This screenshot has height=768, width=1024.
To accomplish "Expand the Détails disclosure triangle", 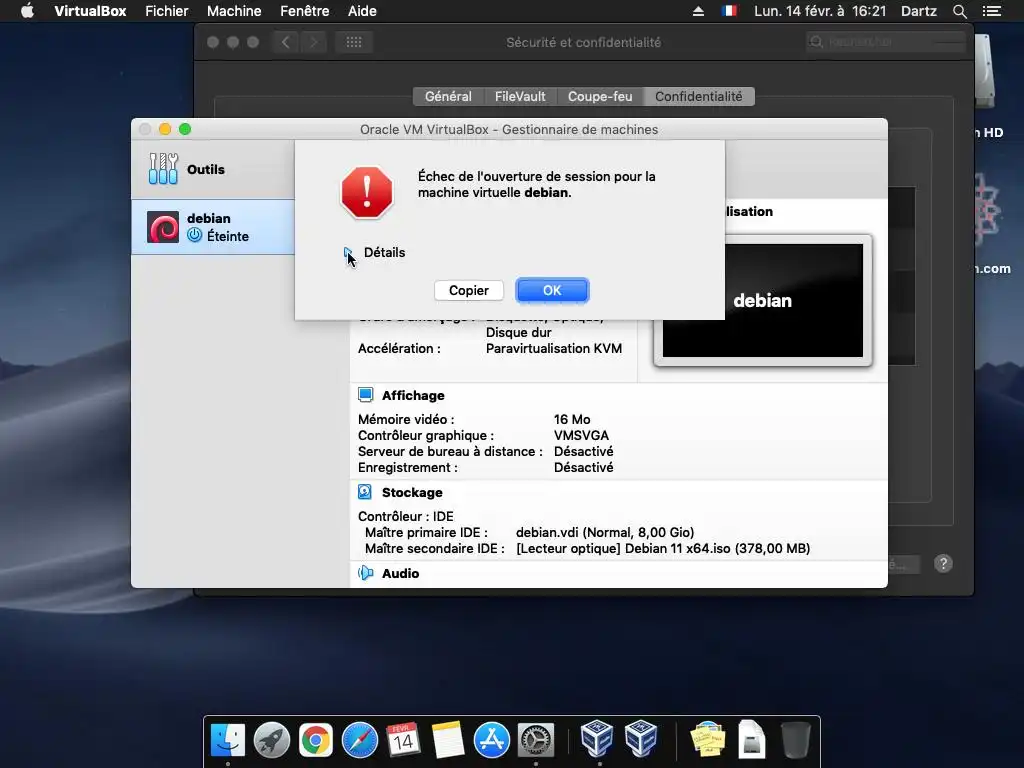I will coord(347,253).
